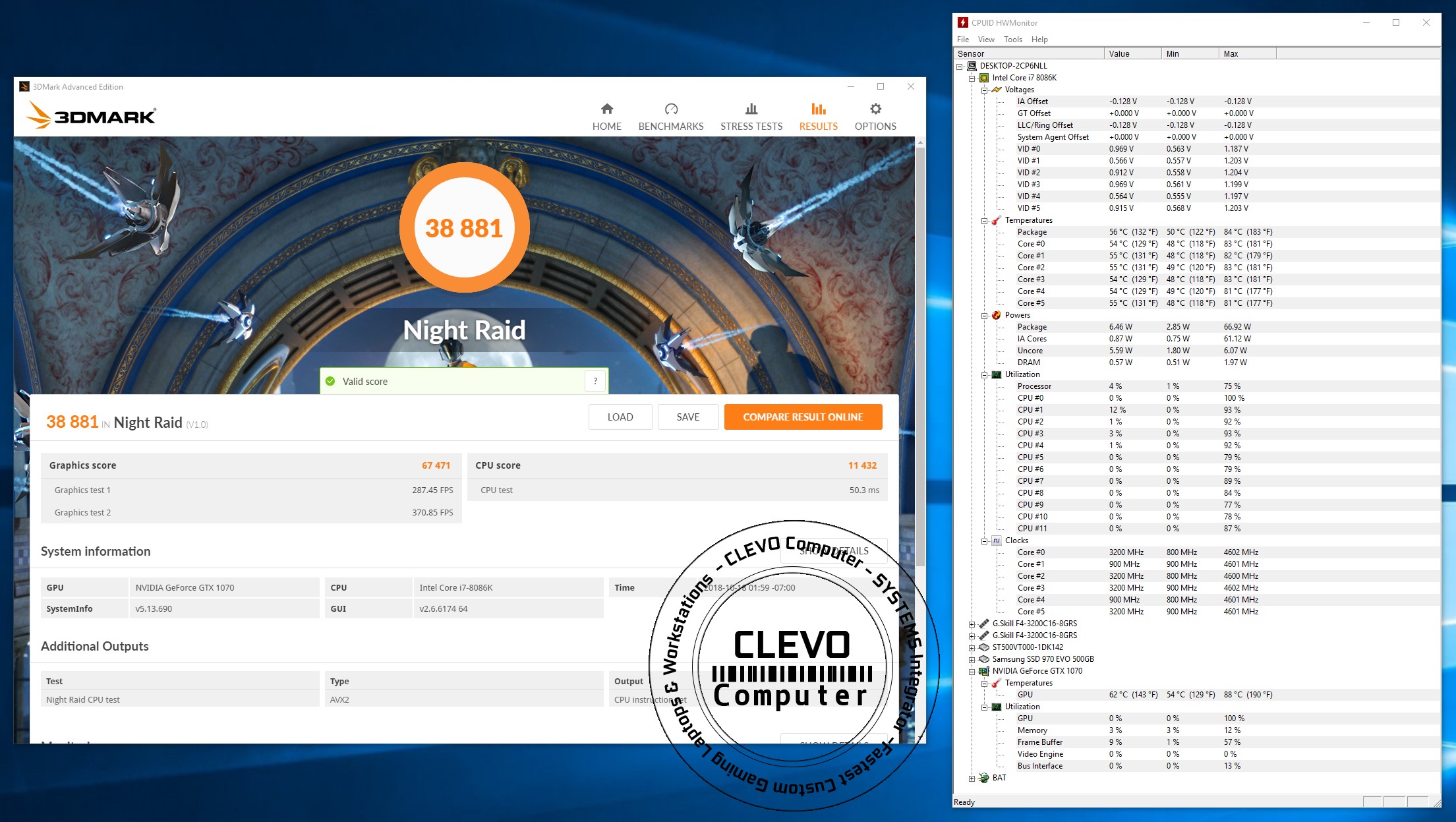Click the 3DMark logo
The width and height of the screenshot is (1456, 822).
91,116
